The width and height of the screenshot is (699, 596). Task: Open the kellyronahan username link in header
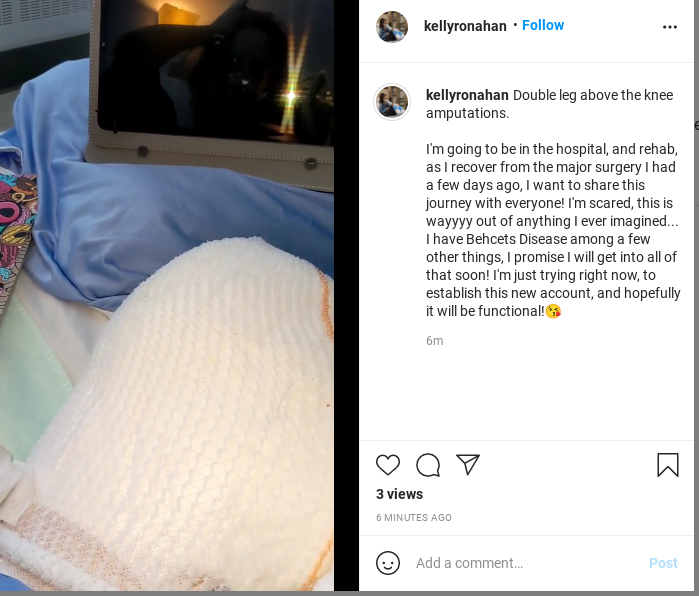[465, 26]
